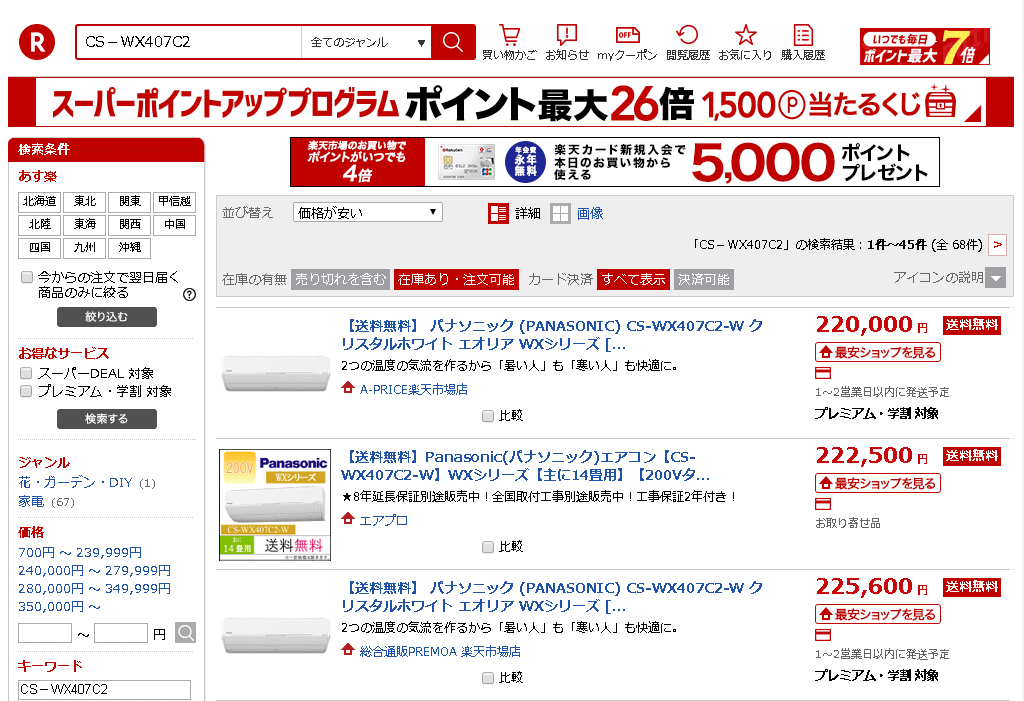Screen dimensions: 1024x701
Task: Click the minimum price input field
Action: (45, 633)
